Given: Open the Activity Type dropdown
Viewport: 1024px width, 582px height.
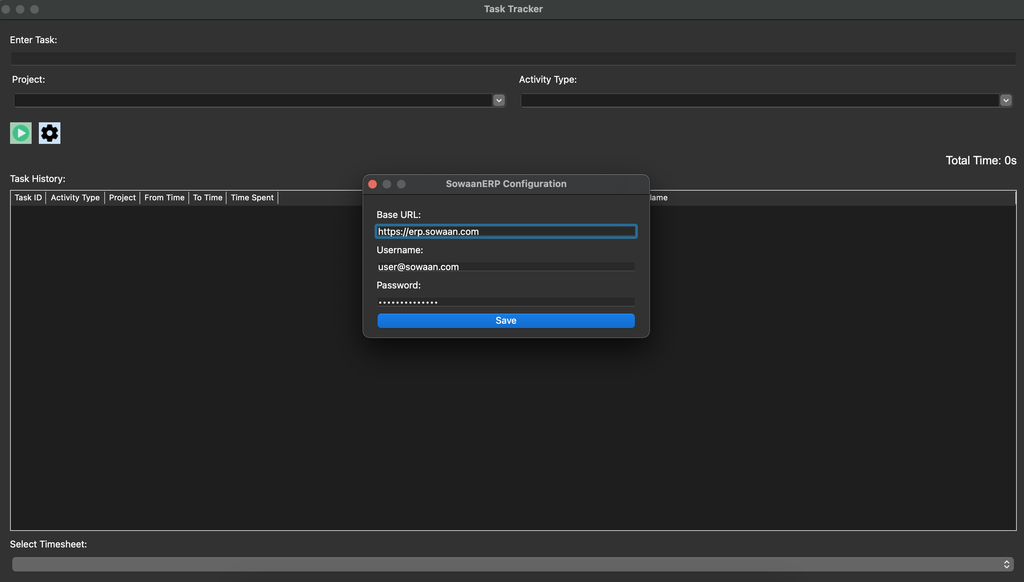Looking at the screenshot, I should pyautogui.click(x=1005, y=100).
